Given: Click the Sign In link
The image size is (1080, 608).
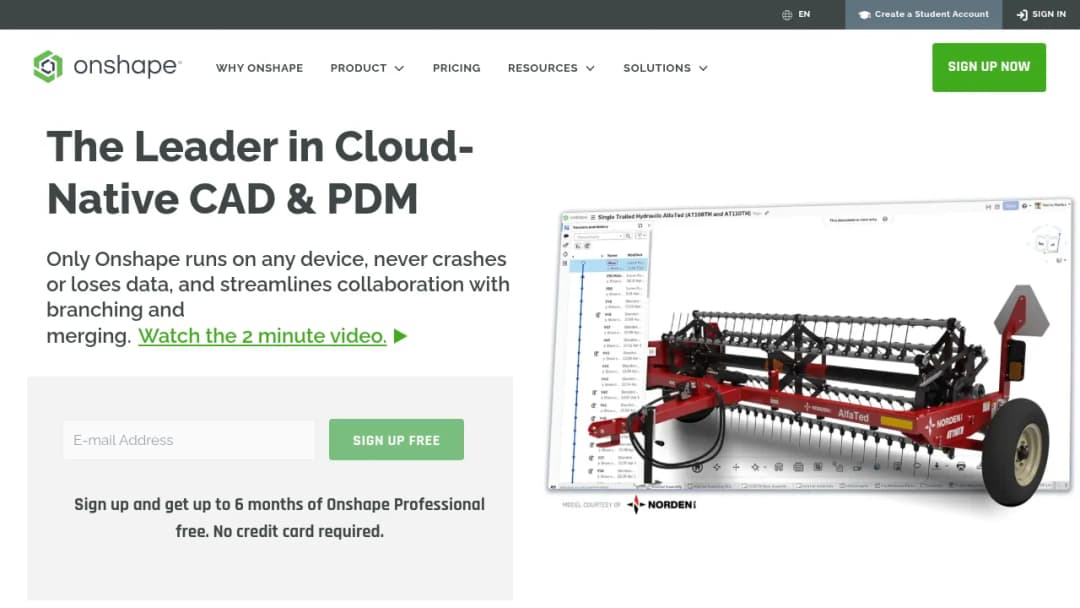Looking at the screenshot, I should (x=1041, y=14).
